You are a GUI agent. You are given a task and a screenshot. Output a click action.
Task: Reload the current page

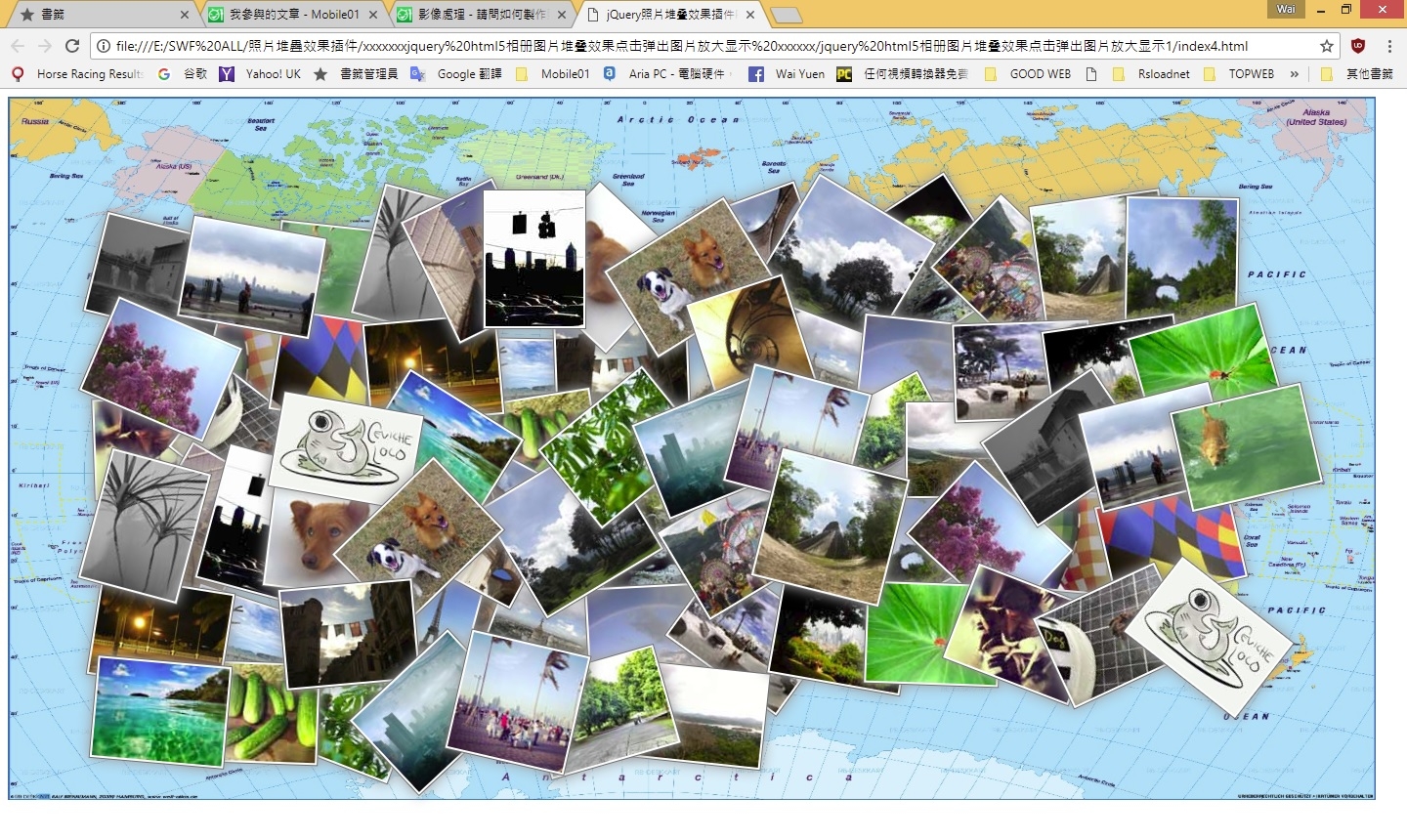pyautogui.click(x=72, y=46)
